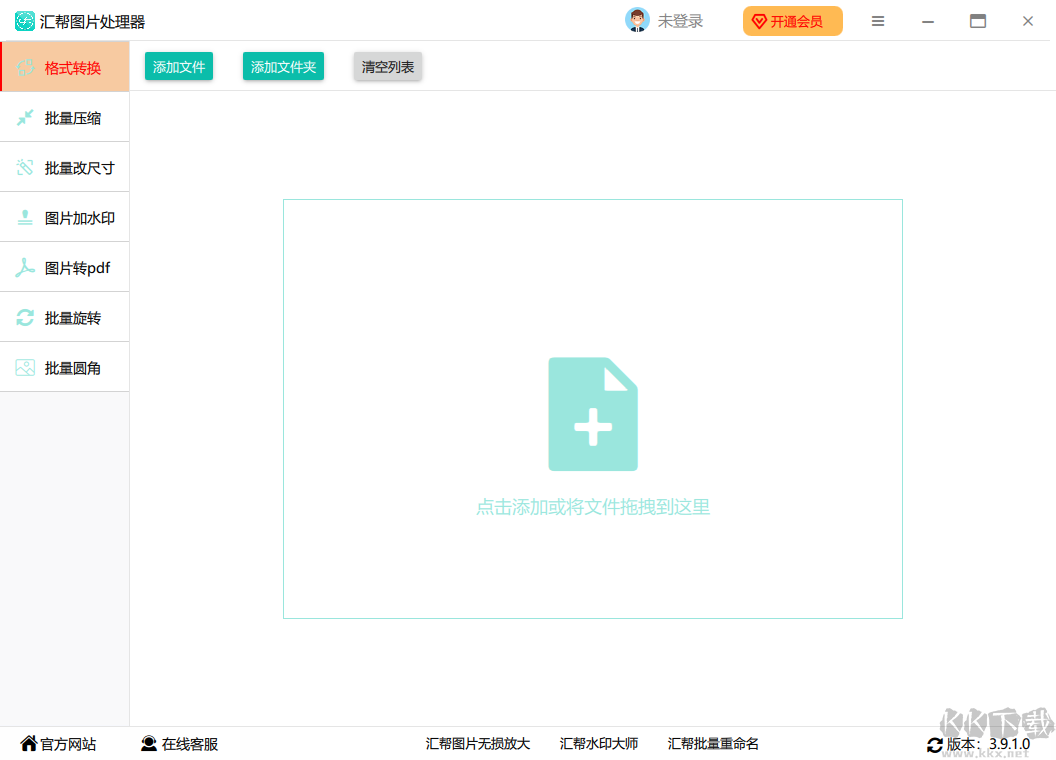Click the 批量改尺寸 resize icon
This screenshot has width=1056, height=760.
pyautogui.click(x=25, y=168)
